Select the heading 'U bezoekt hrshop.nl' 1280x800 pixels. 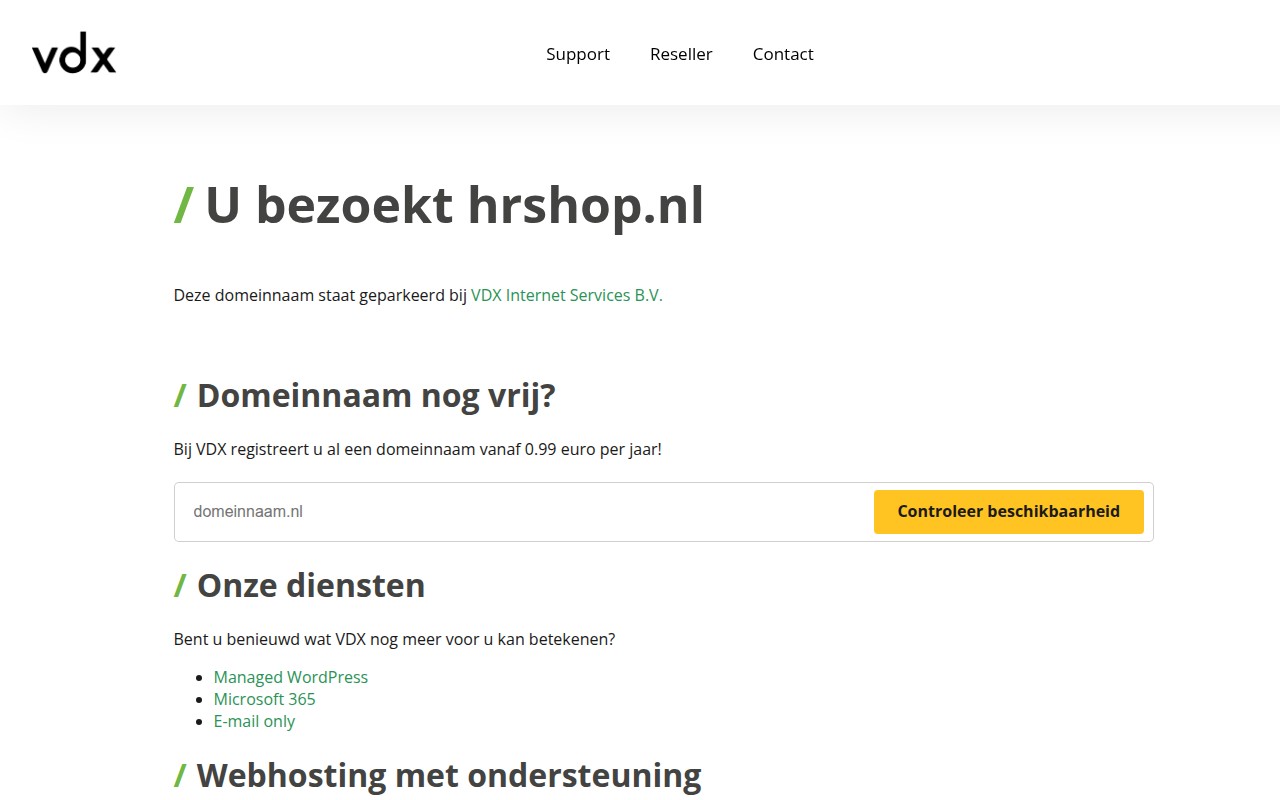pos(439,206)
